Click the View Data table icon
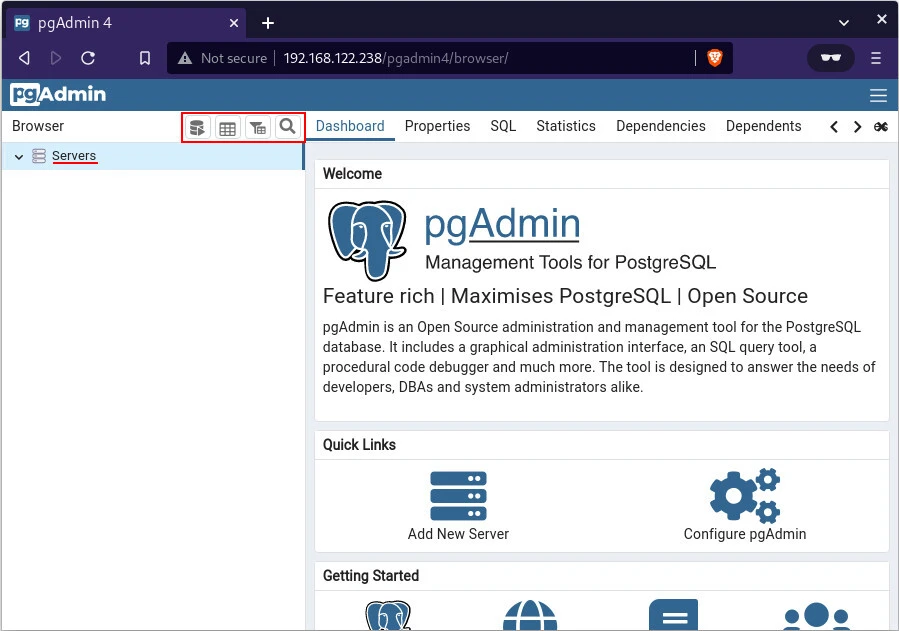 tap(228, 127)
